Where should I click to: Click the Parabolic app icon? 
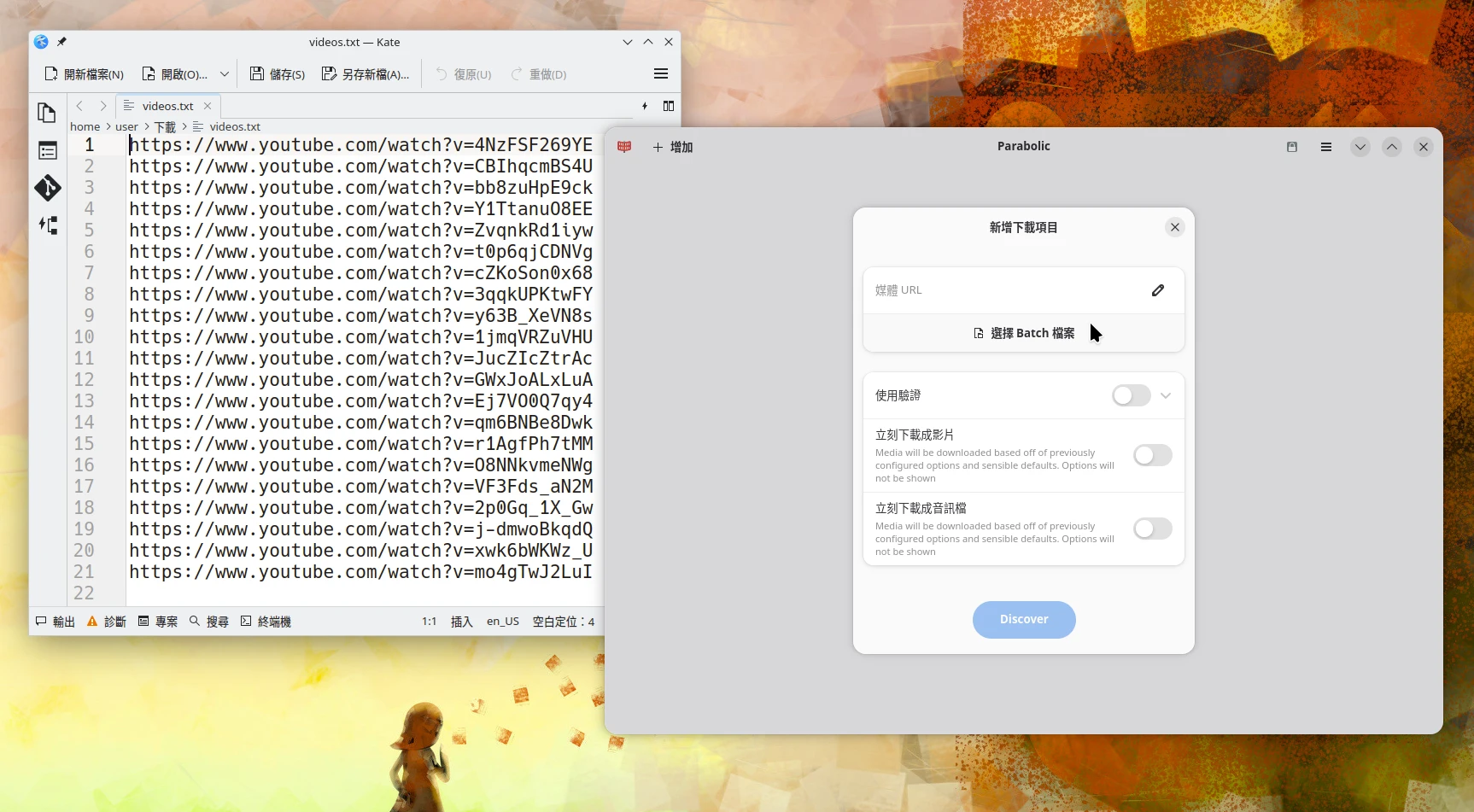point(624,147)
